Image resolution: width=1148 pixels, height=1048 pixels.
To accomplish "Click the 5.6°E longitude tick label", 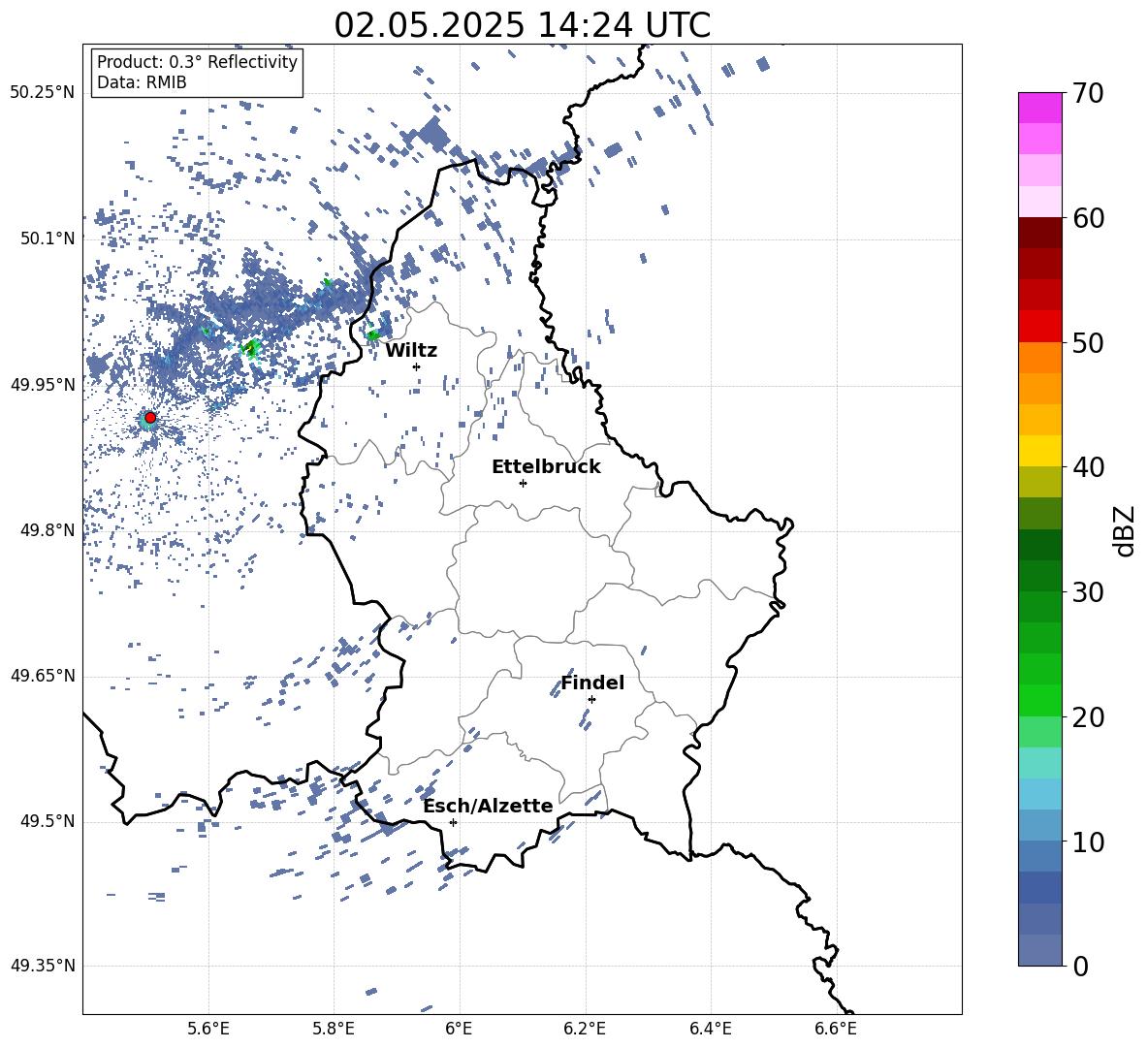I will (208, 1029).
